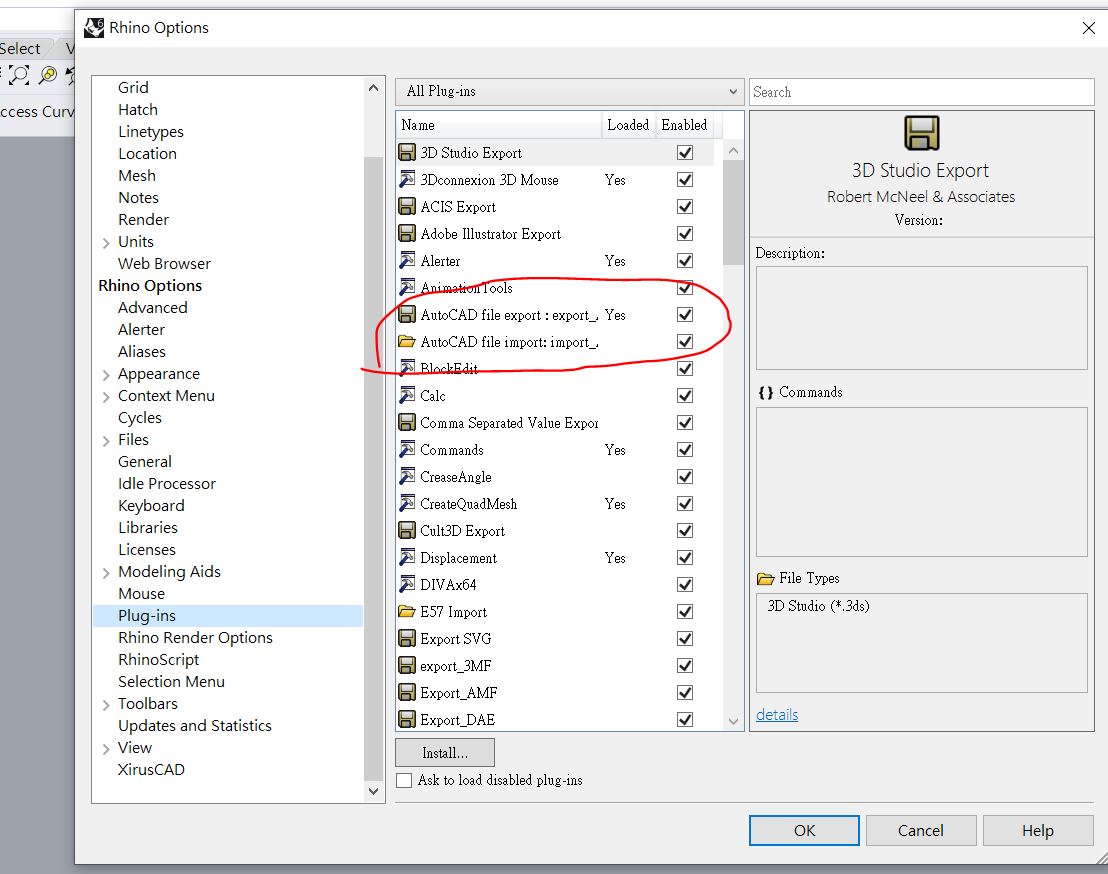This screenshot has width=1108, height=874.
Task: Click the Displacement plug-in icon
Action: coord(407,557)
